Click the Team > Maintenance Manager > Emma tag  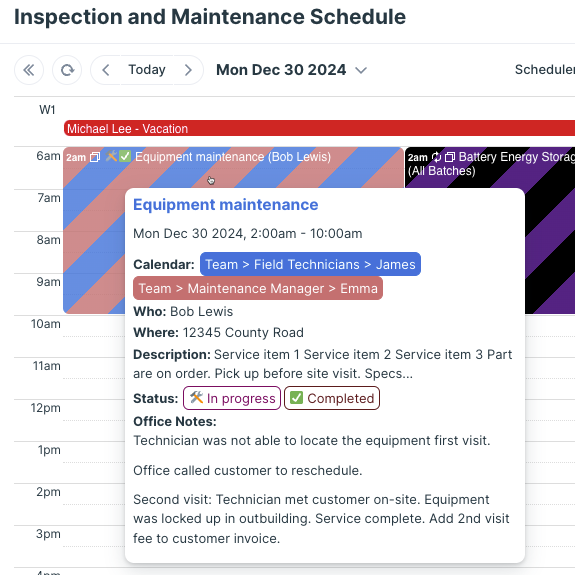tap(258, 288)
